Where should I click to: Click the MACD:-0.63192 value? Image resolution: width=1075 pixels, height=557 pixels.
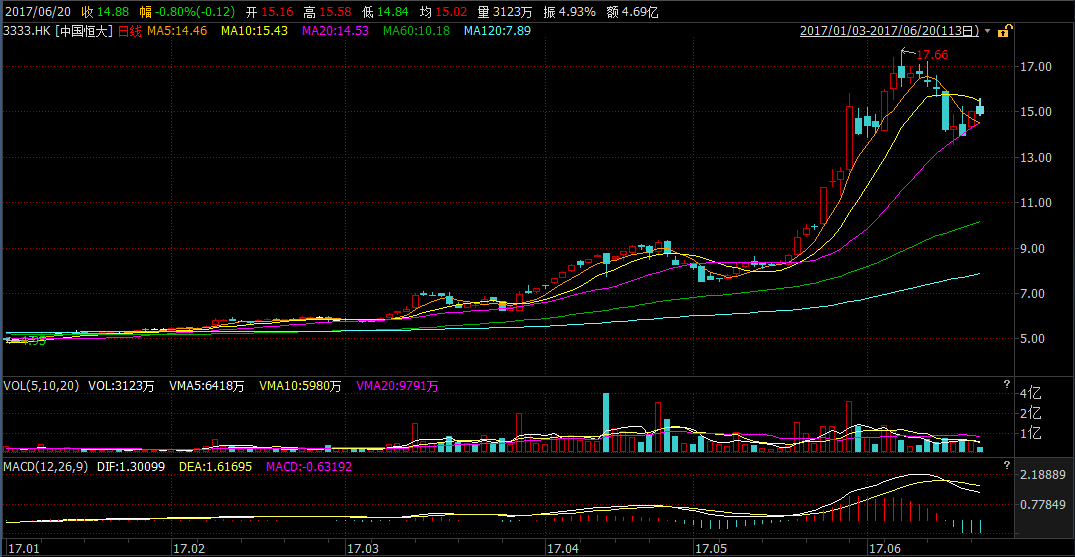pyautogui.click(x=309, y=466)
